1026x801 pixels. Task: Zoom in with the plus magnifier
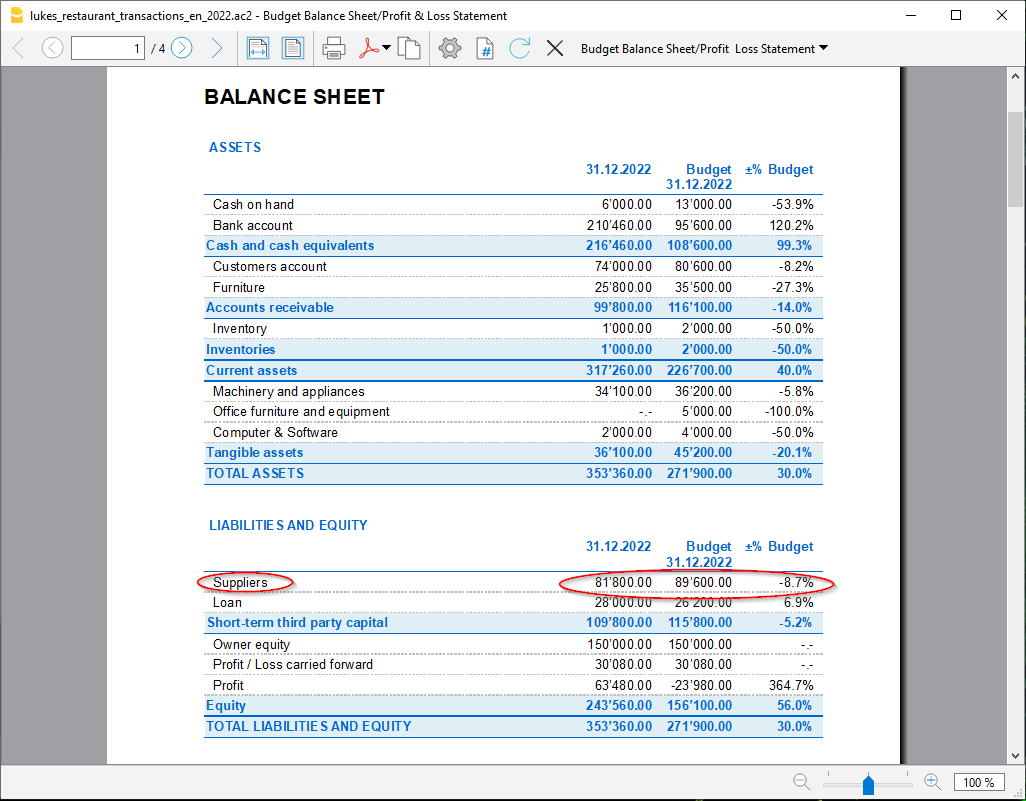[932, 782]
